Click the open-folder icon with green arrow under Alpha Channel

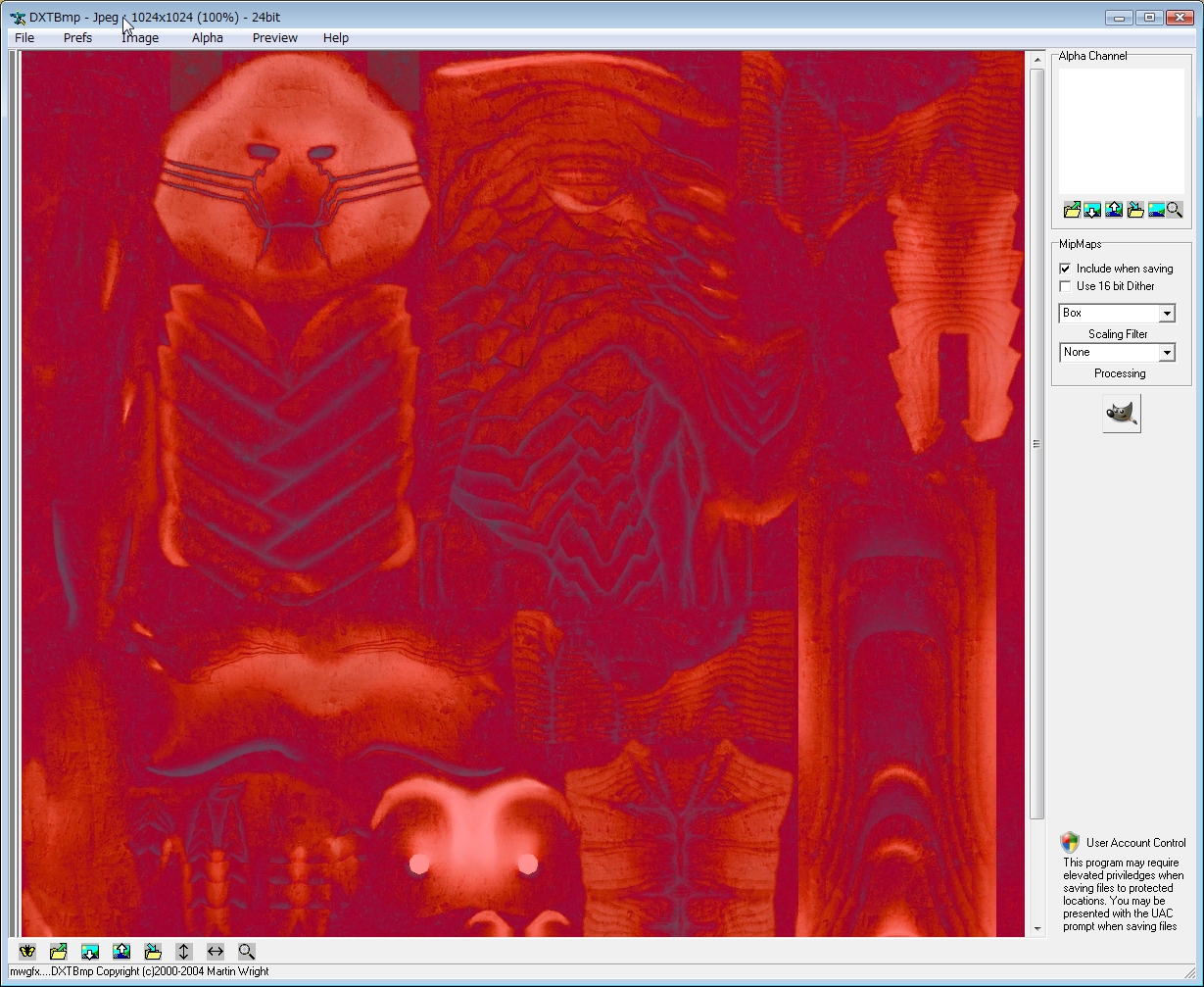point(1072,210)
